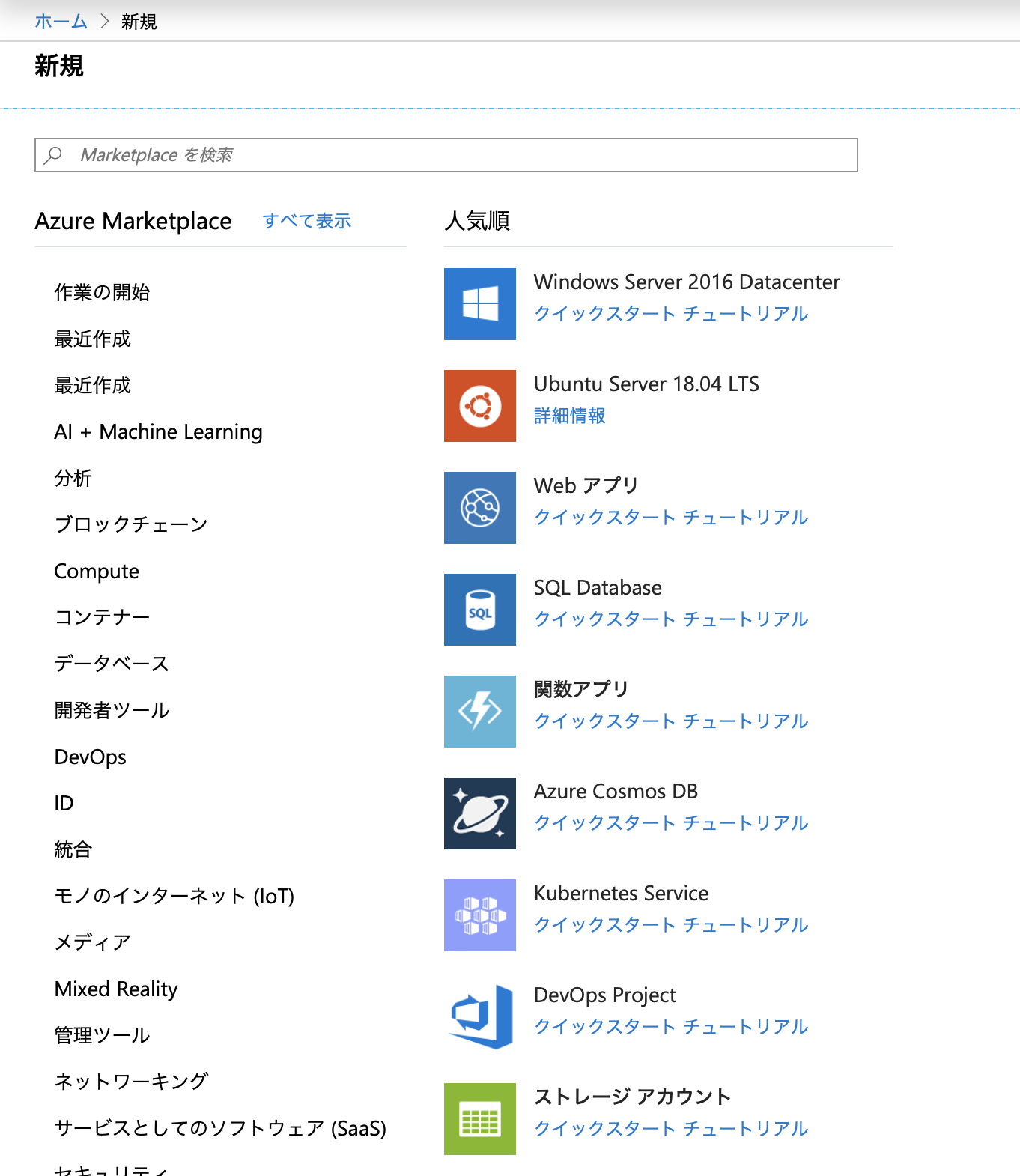Screen dimensions: 1020x1176
Task: Click the 関数アプリ lightning bolt icon
Action: tap(480, 712)
